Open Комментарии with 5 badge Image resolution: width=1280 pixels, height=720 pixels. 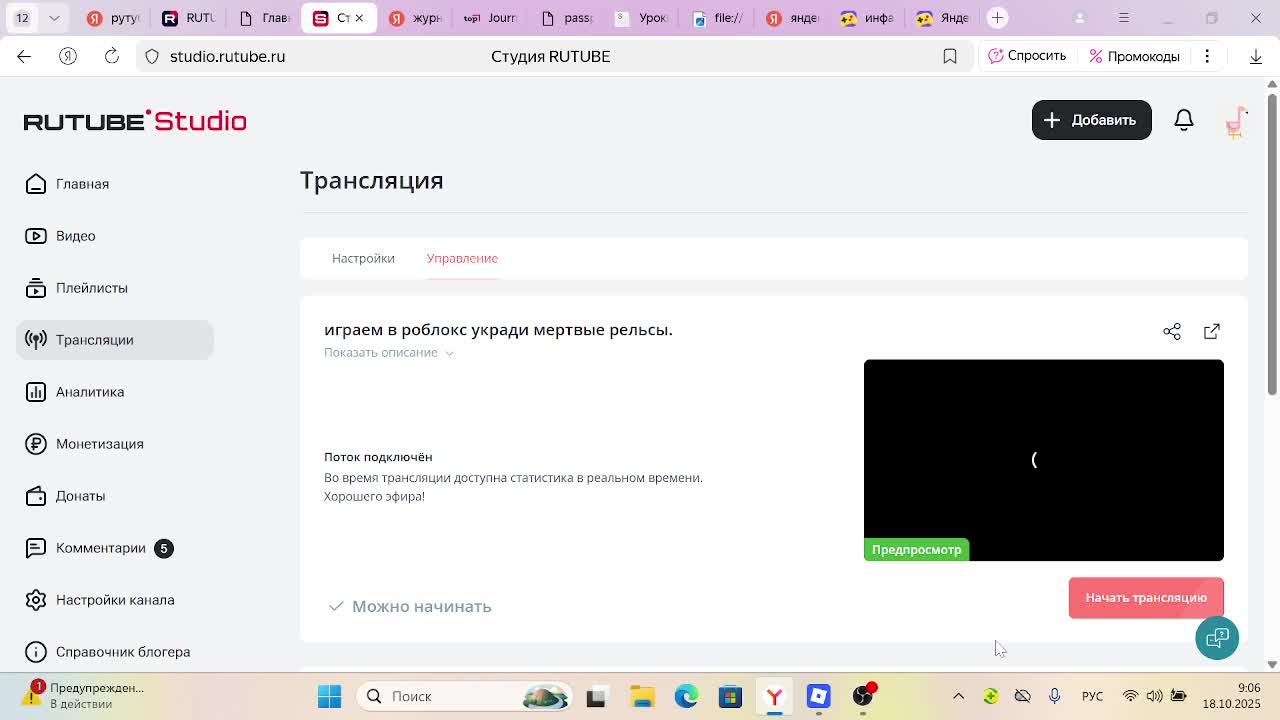click(x=99, y=548)
